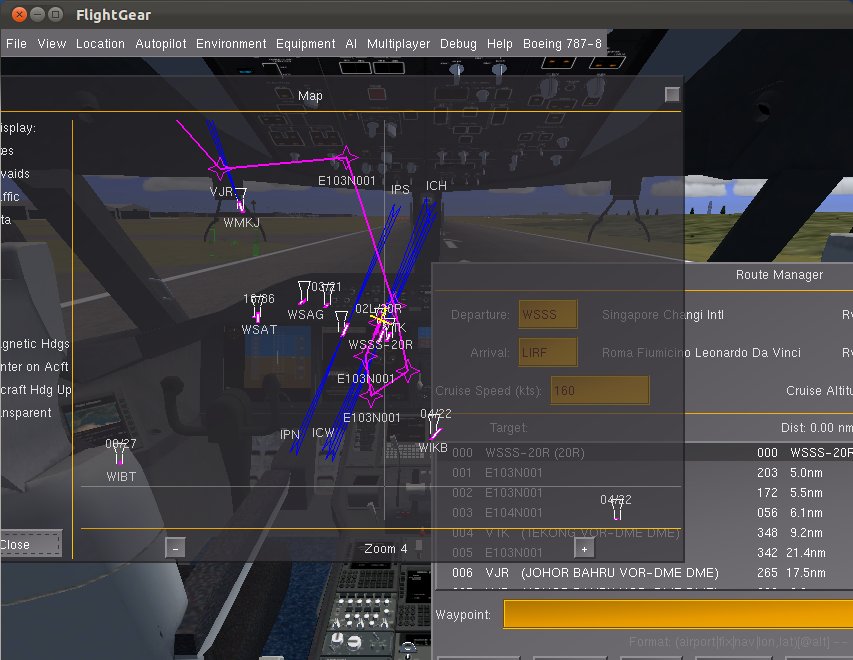Screen dimensions: 853x660
Task: Open the Help menu
Action: (x=499, y=44)
